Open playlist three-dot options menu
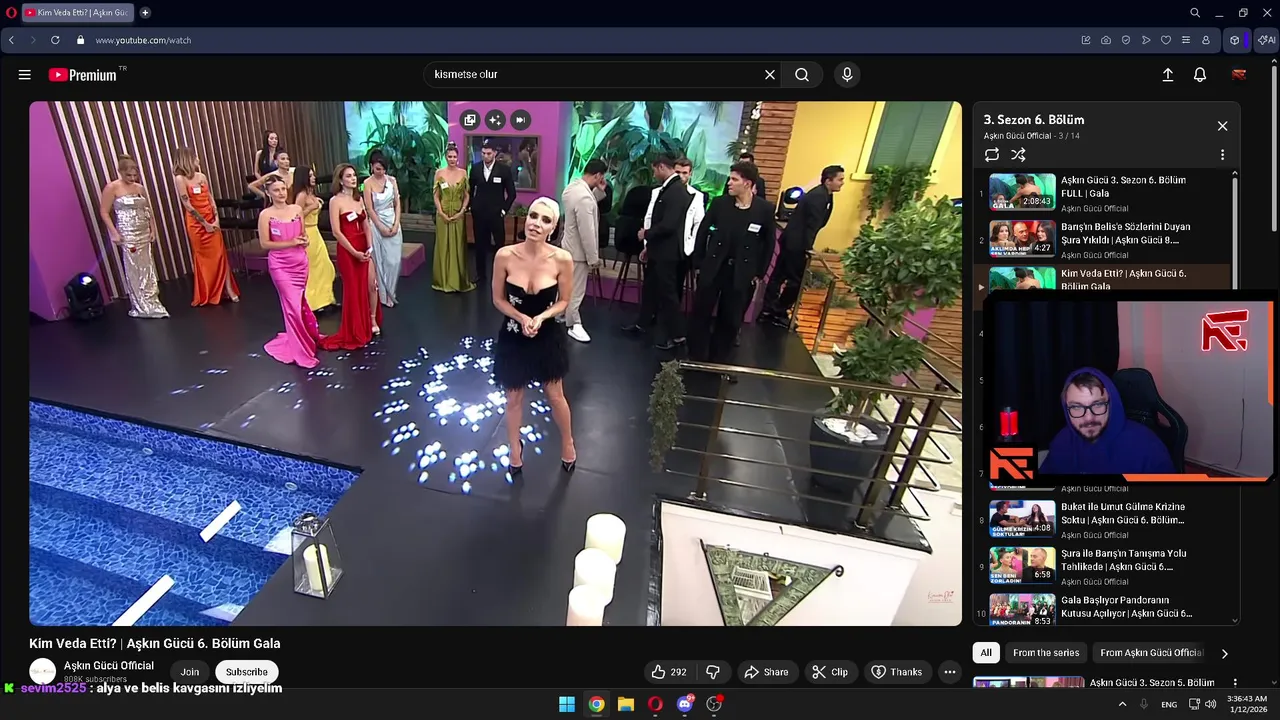This screenshot has width=1280, height=720. [x=1222, y=155]
